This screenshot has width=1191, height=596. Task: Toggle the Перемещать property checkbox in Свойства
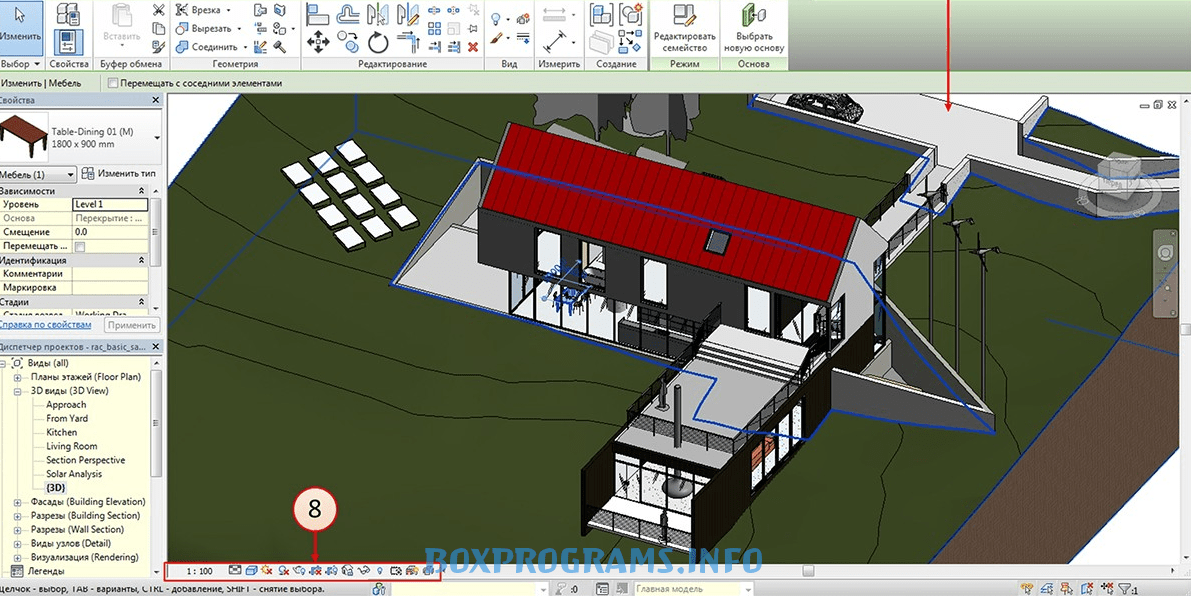[x=80, y=246]
